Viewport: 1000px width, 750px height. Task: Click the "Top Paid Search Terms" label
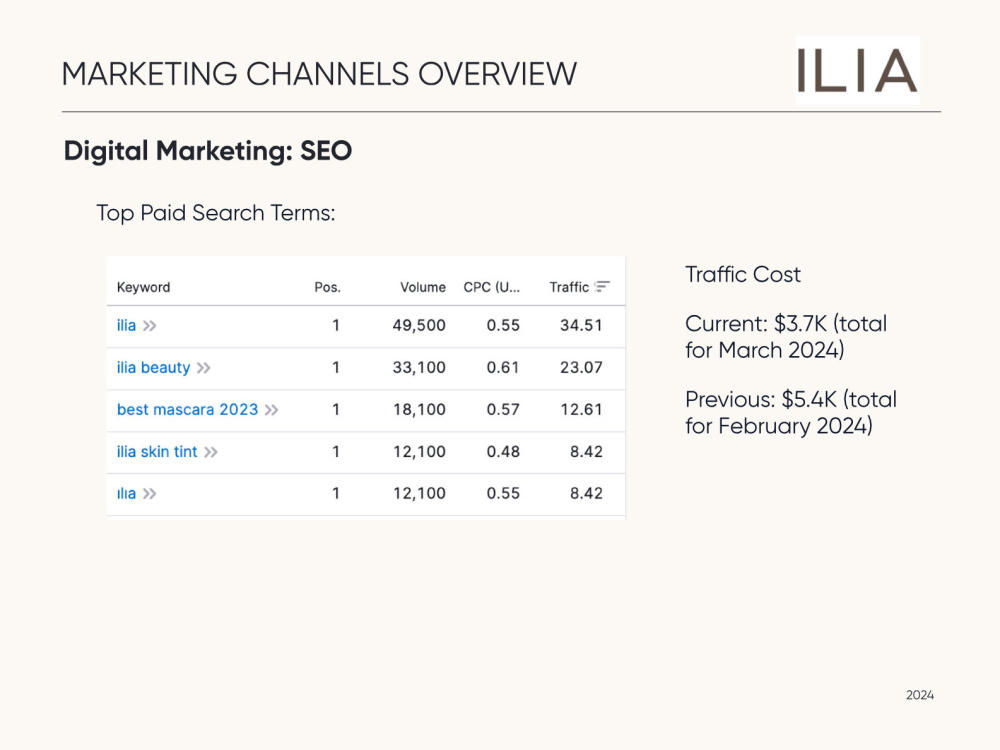point(215,213)
